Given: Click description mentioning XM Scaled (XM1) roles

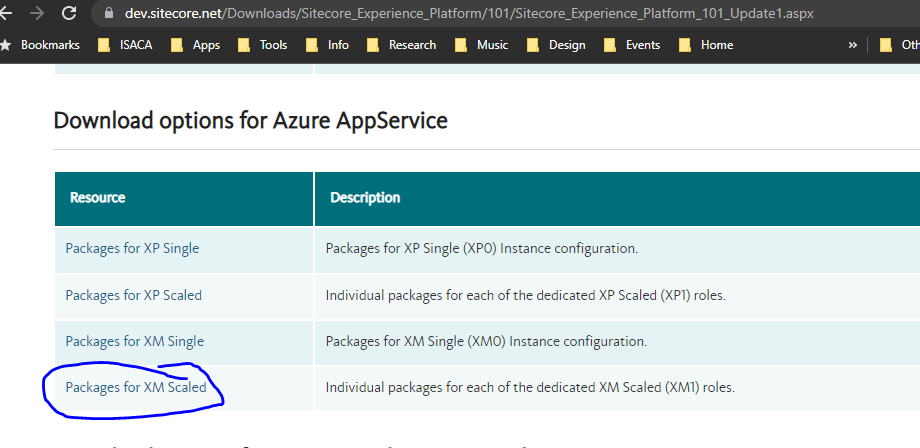Looking at the screenshot, I should click(530, 387).
